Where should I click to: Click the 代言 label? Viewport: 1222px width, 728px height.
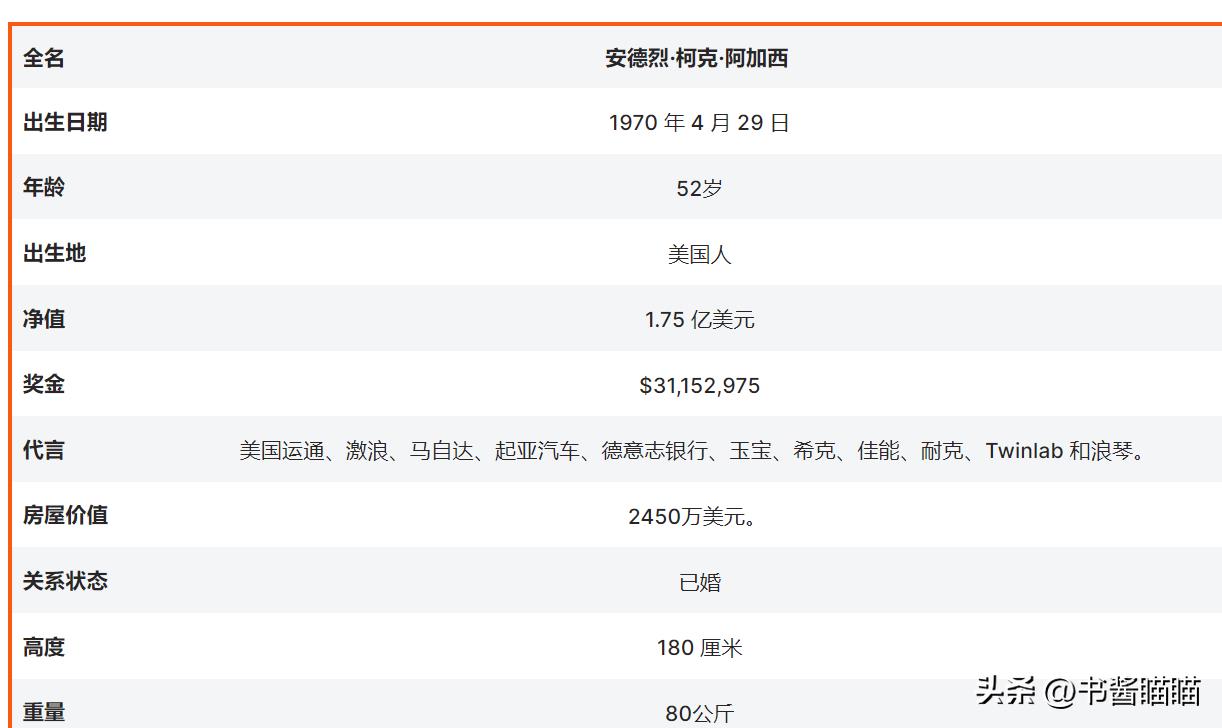pos(44,450)
